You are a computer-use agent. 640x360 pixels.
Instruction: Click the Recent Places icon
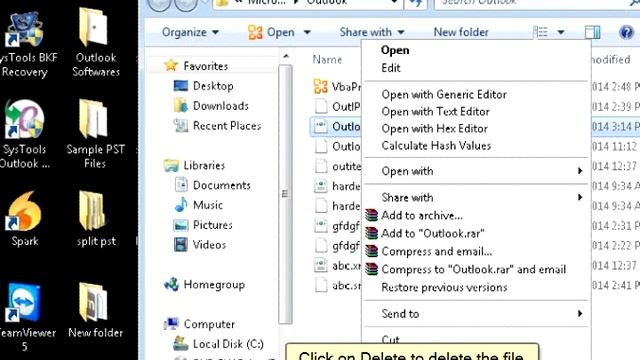tap(181, 125)
